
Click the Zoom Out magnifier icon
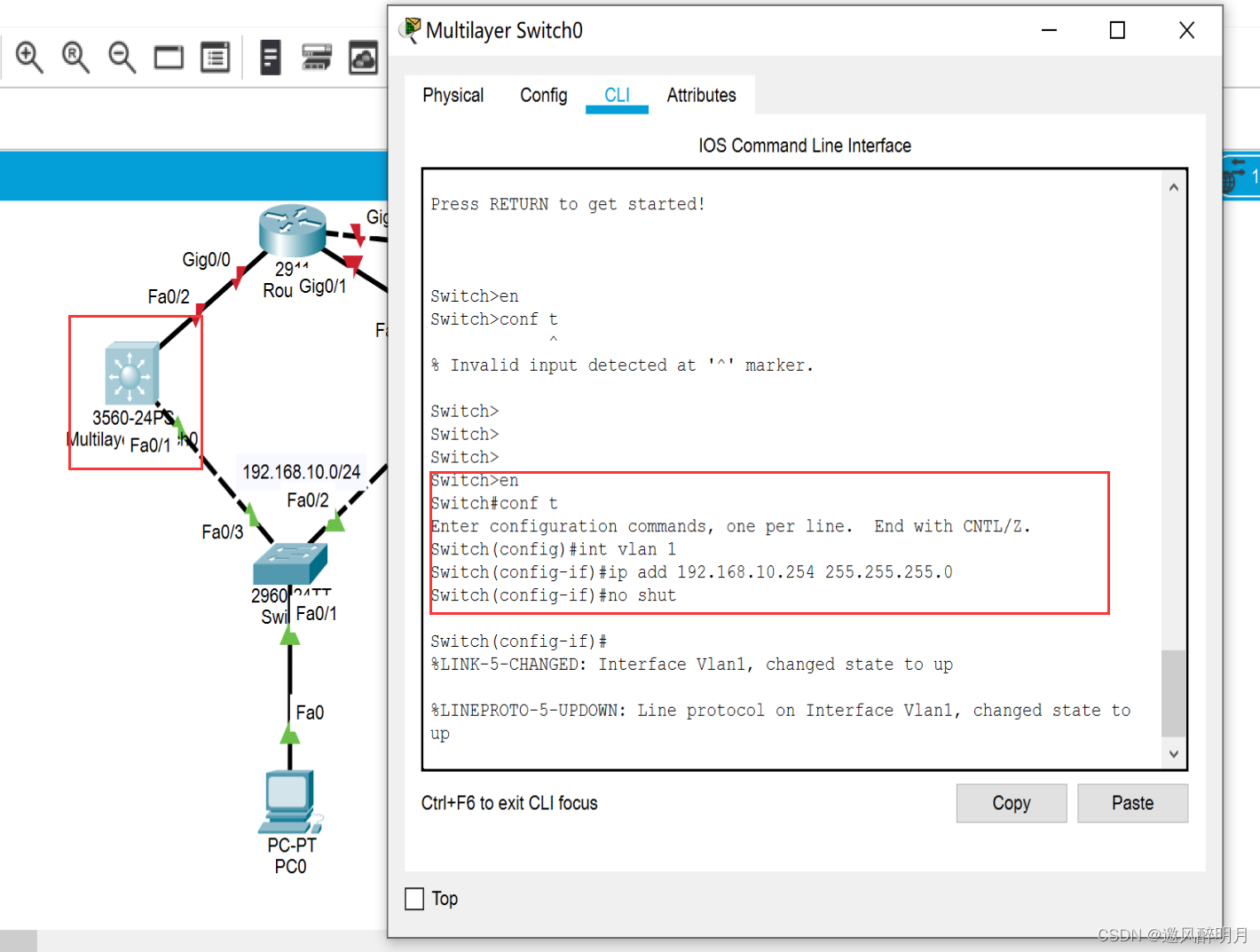pyautogui.click(x=122, y=58)
